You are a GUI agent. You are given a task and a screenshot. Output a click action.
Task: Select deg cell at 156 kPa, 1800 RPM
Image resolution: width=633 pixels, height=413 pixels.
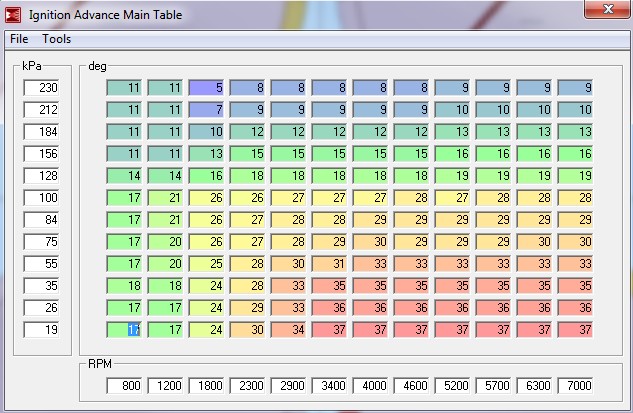pyautogui.click(x=206, y=154)
